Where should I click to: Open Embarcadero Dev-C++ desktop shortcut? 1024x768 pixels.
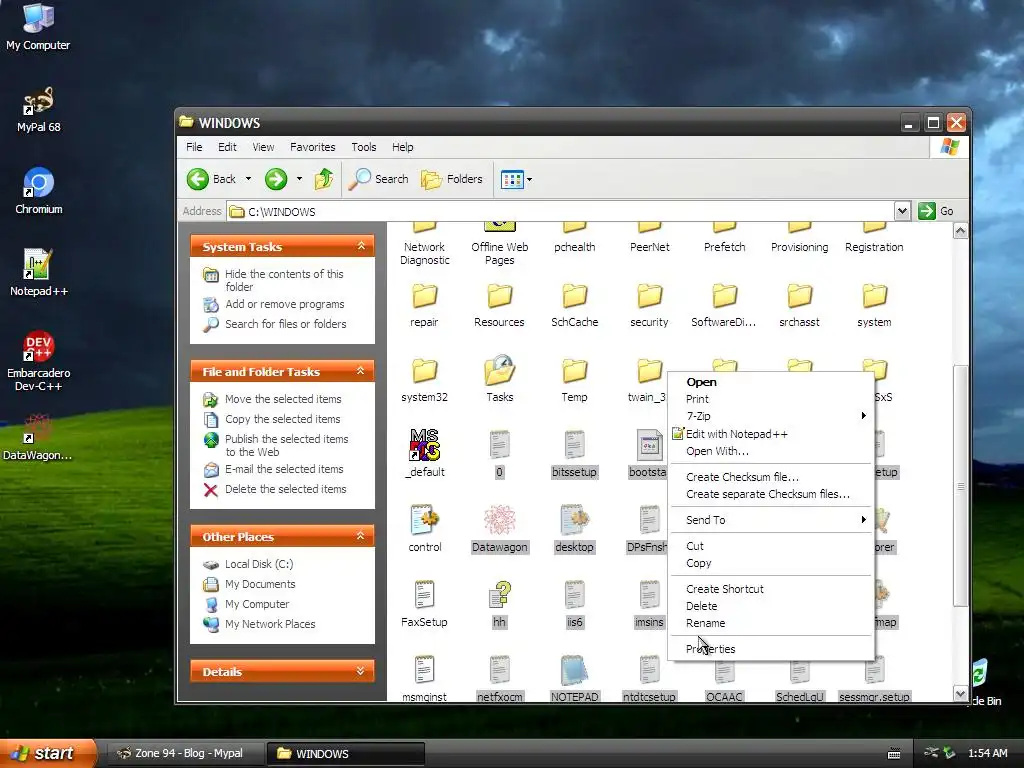pyautogui.click(x=38, y=360)
